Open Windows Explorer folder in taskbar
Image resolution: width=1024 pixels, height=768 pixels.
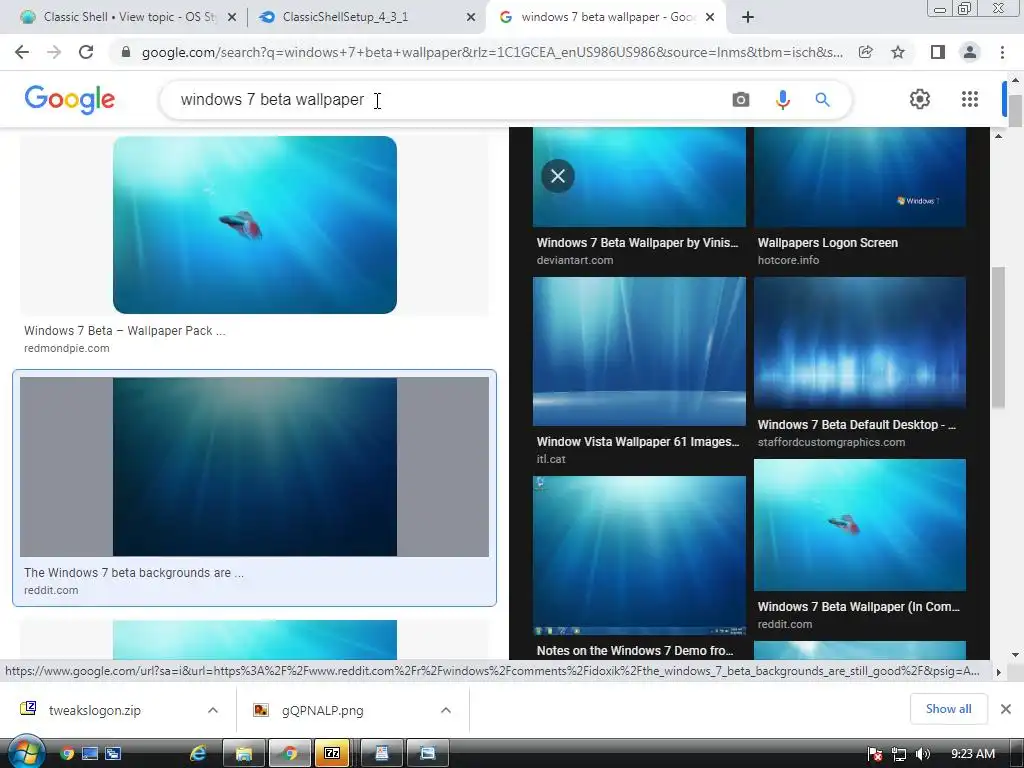click(x=244, y=754)
